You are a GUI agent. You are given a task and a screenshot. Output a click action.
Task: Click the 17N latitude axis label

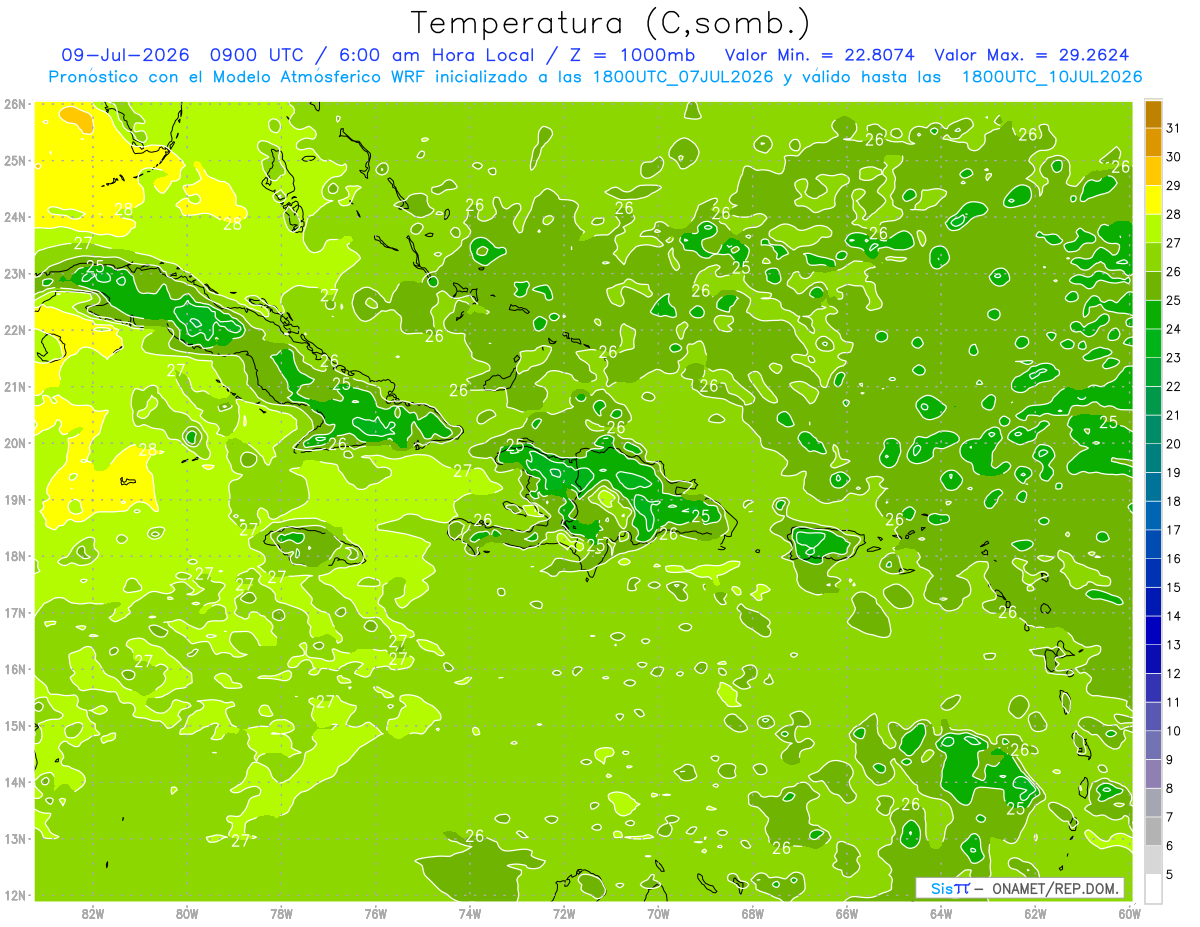pyautogui.click(x=15, y=612)
